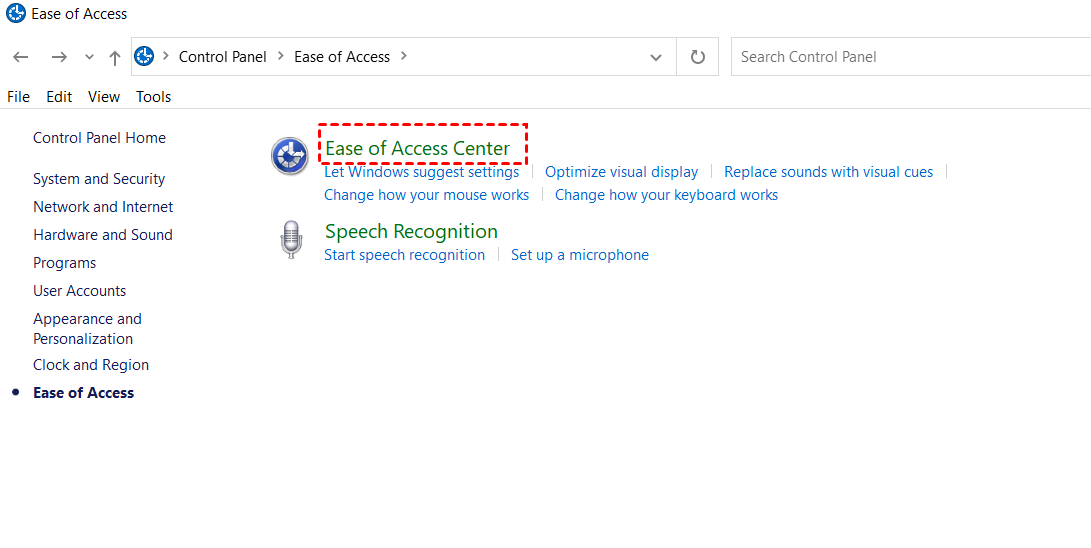Open Speech Recognition heading link
1091x548 pixels.
pyautogui.click(x=411, y=231)
